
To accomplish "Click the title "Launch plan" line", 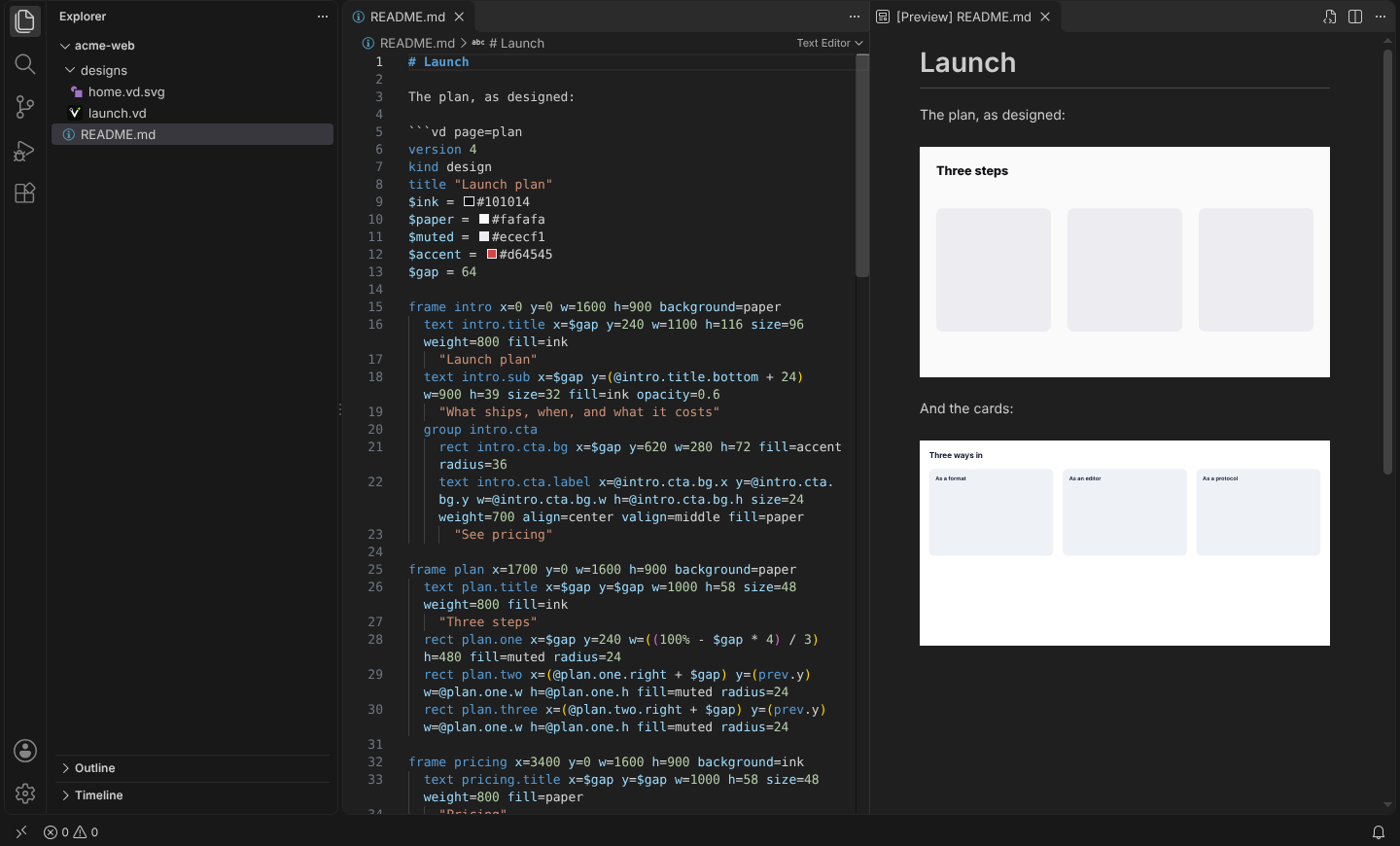I will click(480, 185).
